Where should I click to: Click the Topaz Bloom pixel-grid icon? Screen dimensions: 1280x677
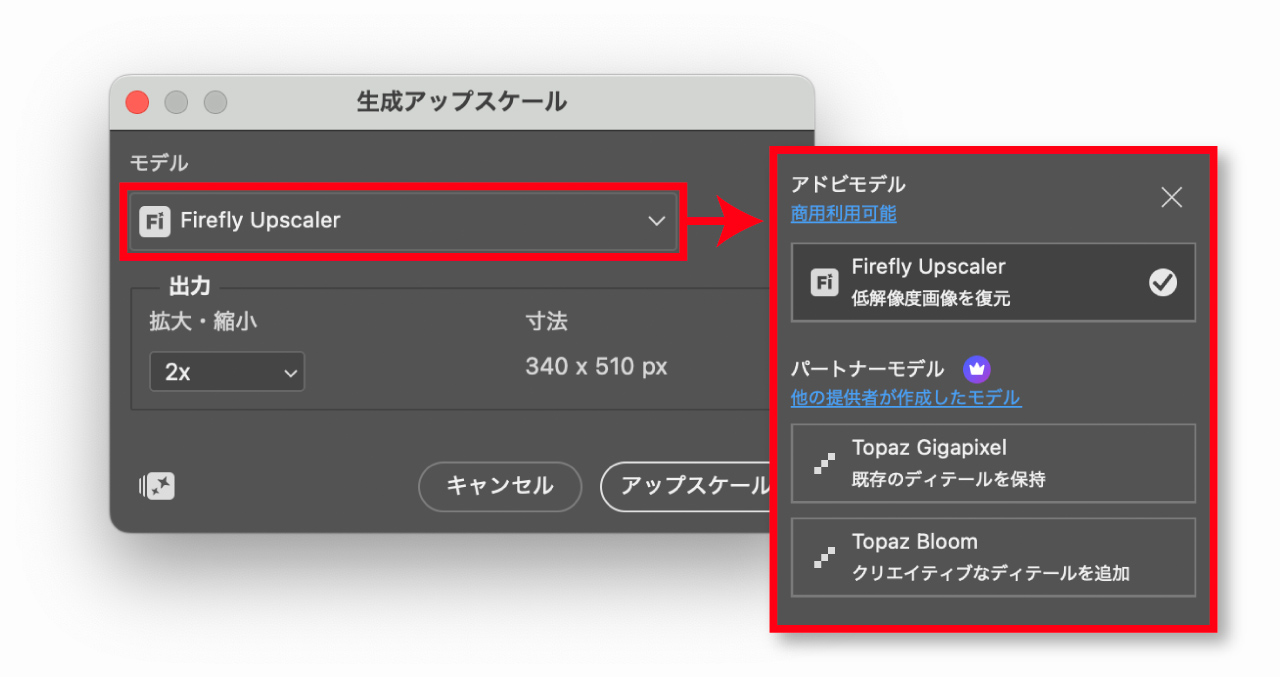tap(822, 556)
